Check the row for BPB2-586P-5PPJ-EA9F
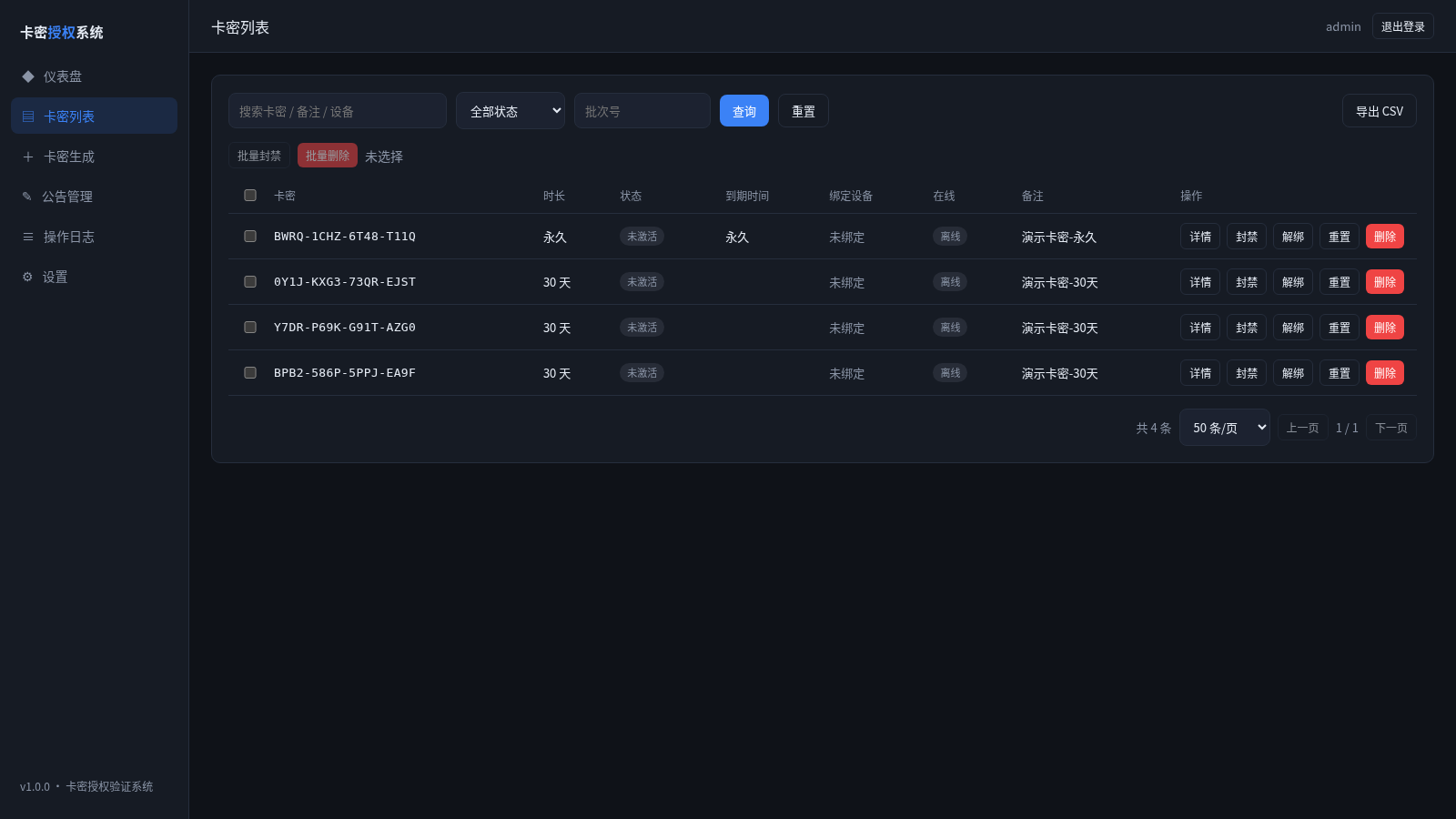This screenshot has height=819, width=1456. click(250, 373)
